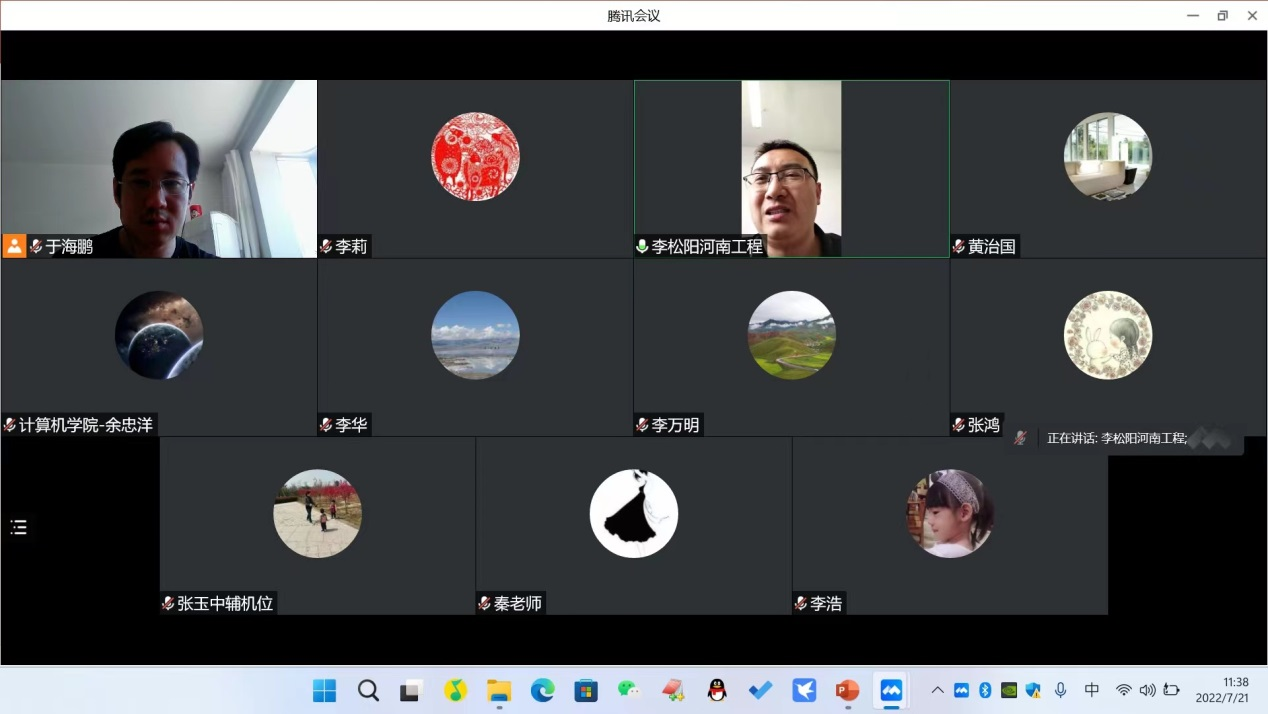Select 李松阳河南工程's video feed
The image size is (1268, 714).
click(x=792, y=169)
